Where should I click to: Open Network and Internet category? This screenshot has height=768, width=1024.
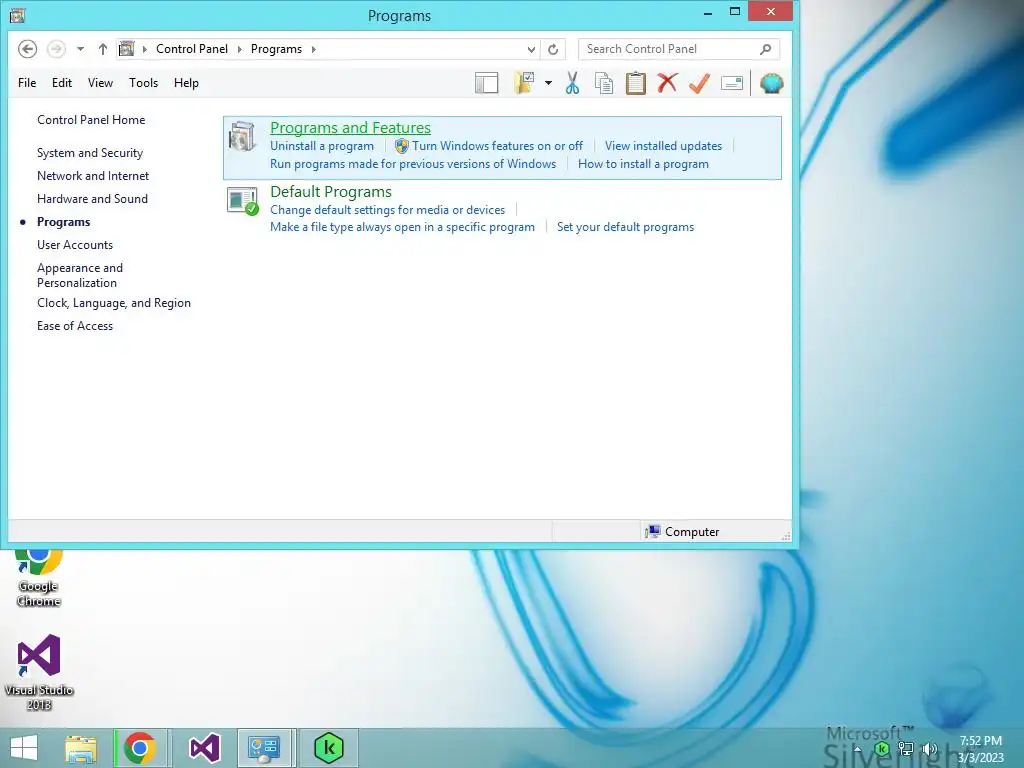(x=93, y=176)
